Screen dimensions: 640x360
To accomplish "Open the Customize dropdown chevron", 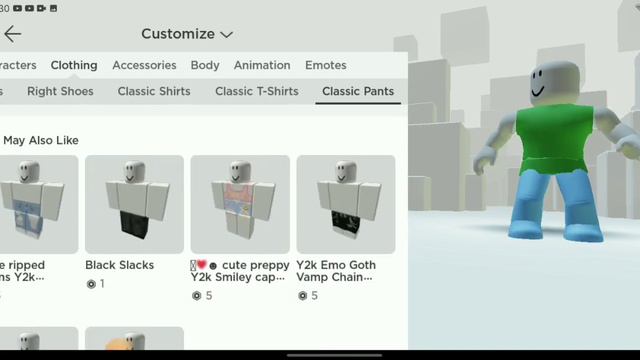I will (x=227, y=35).
